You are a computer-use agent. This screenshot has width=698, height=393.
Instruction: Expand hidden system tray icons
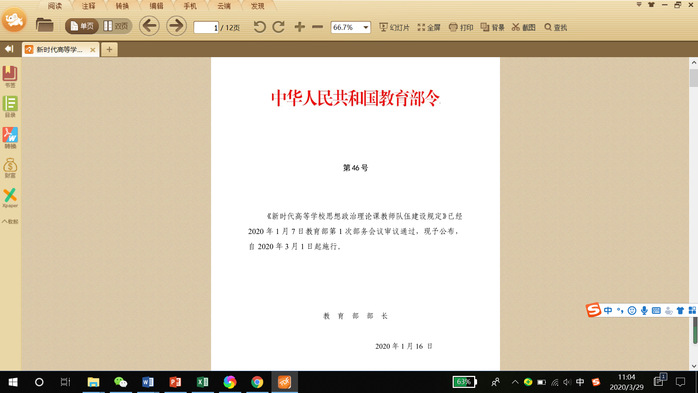point(515,382)
